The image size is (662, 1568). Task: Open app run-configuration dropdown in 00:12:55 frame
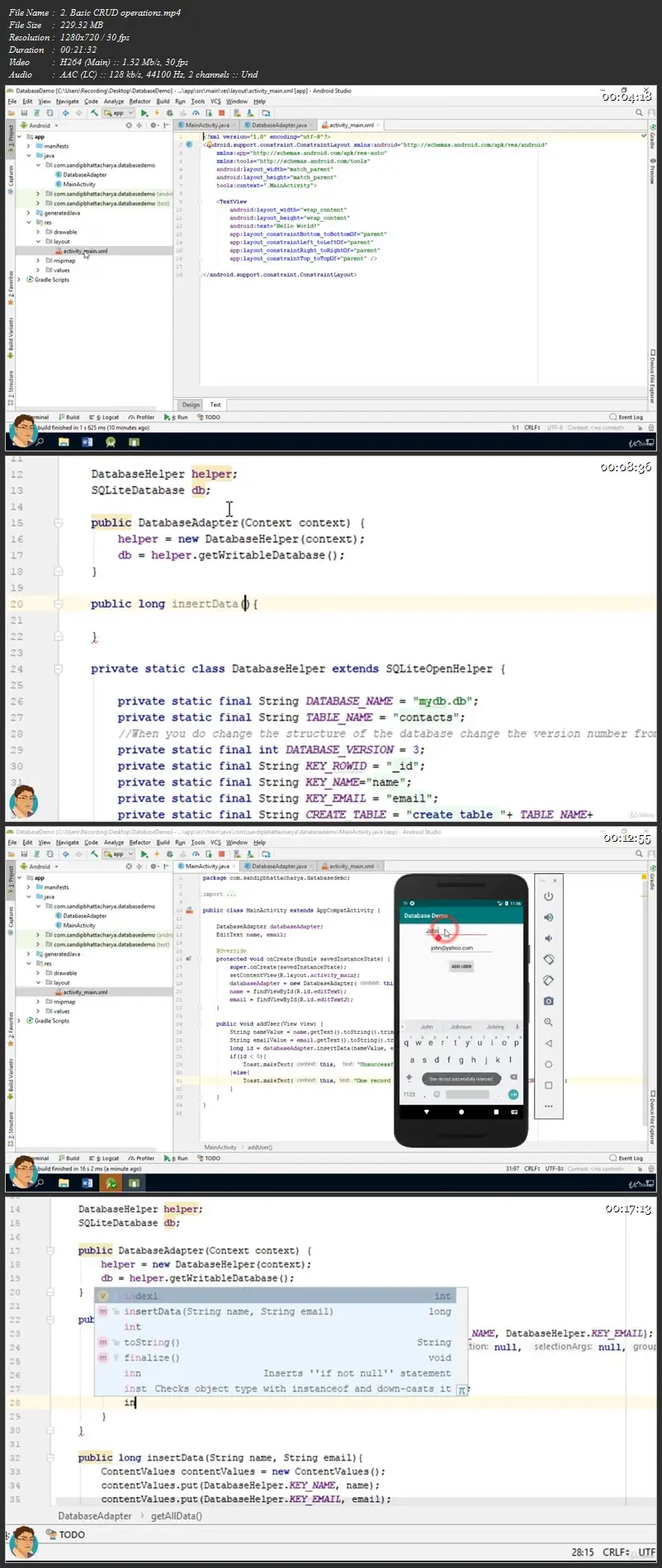point(118,854)
